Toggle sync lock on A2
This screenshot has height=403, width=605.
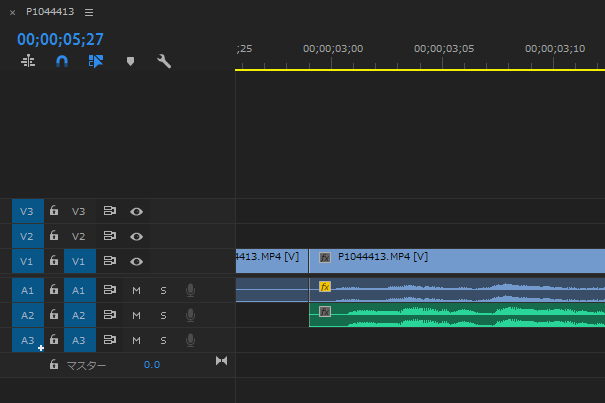coord(110,315)
